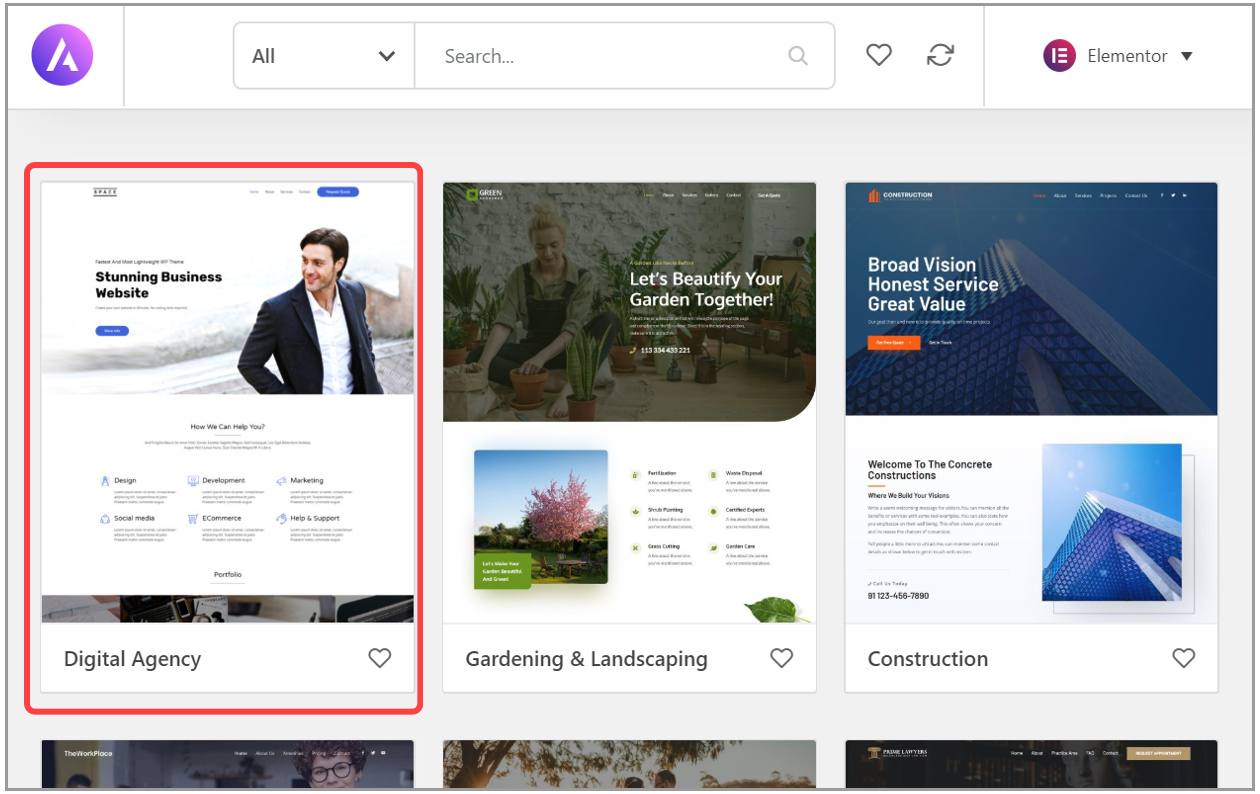Expand the Elementor page builder dropdown arrow

(x=1187, y=56)
